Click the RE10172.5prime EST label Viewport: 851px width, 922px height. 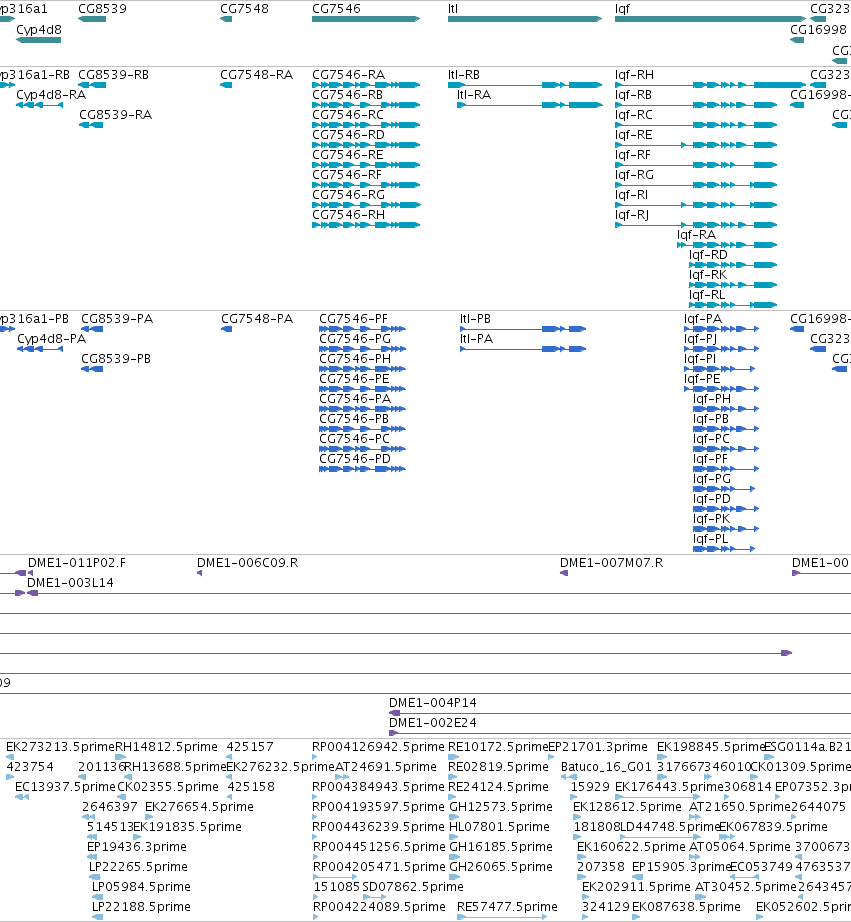pyautogui.click(x=498, y=747)
